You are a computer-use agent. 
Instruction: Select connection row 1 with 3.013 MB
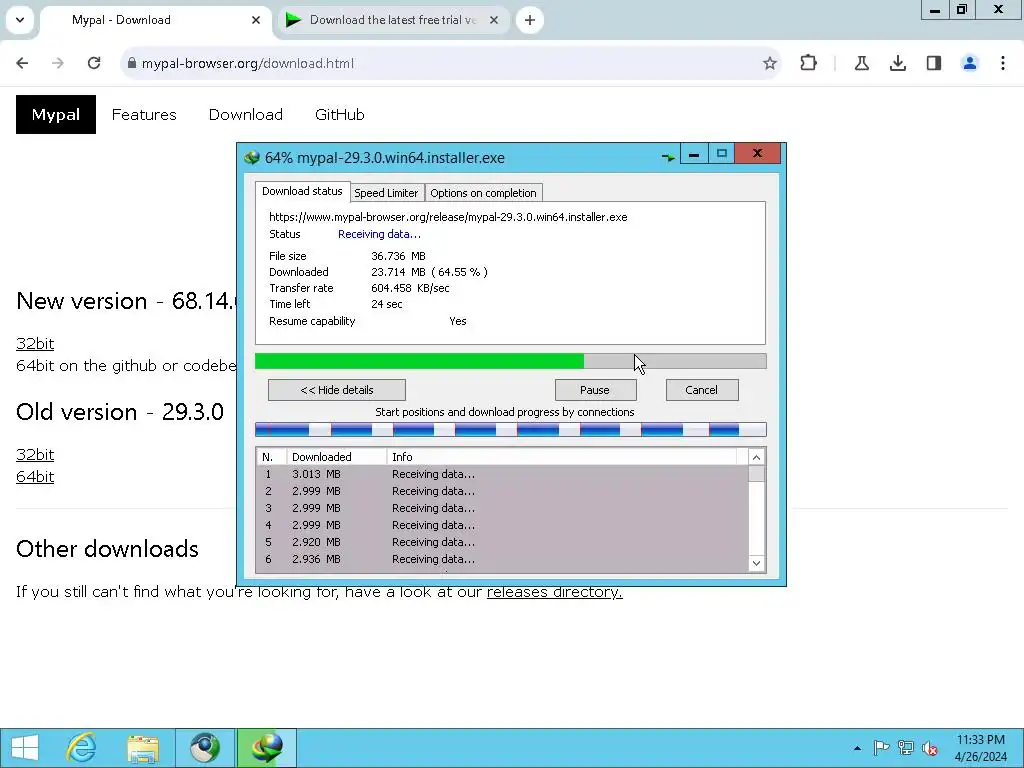[x=502, y=474]
